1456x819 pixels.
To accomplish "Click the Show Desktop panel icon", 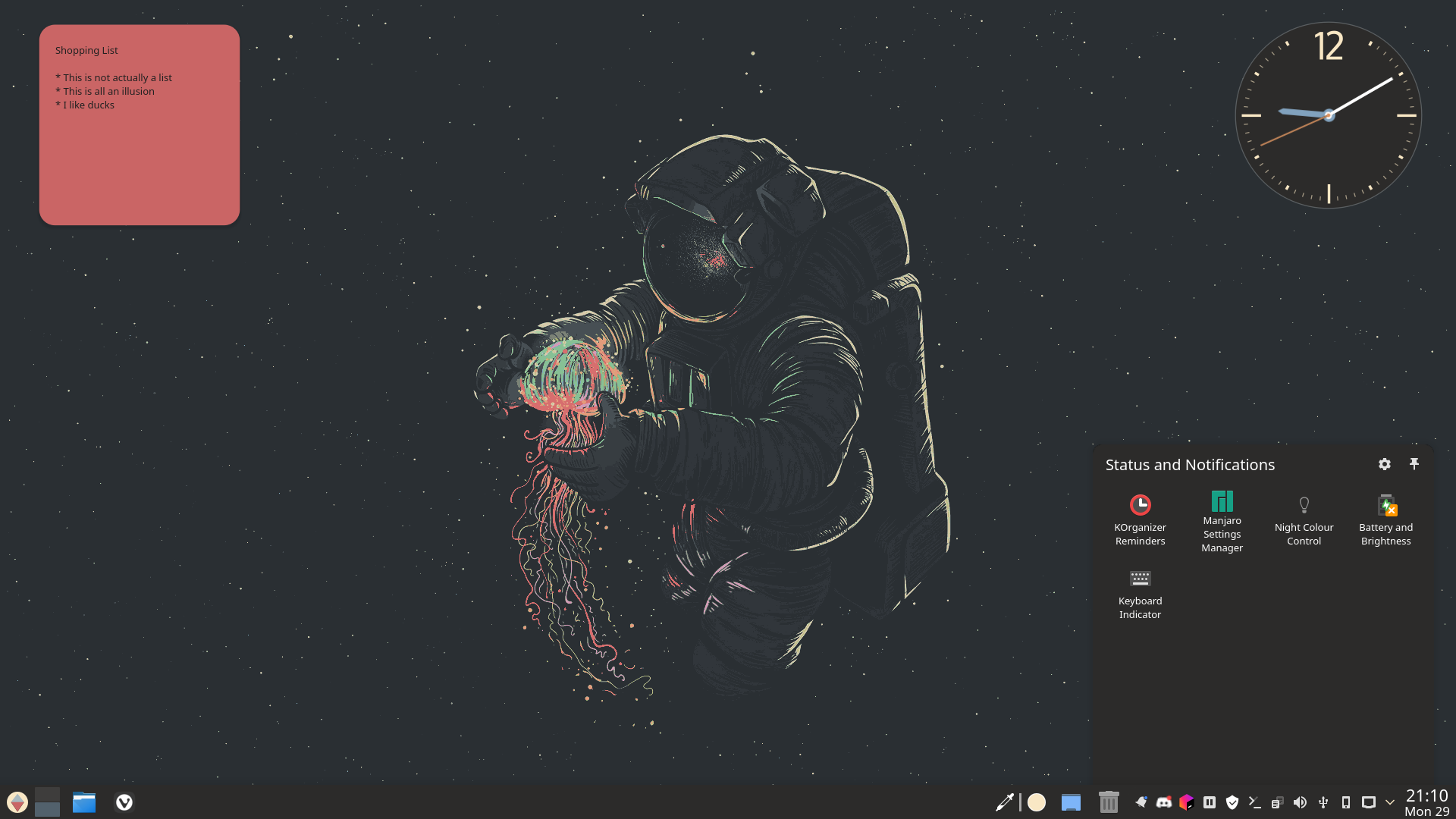I will click(1071, 802).
